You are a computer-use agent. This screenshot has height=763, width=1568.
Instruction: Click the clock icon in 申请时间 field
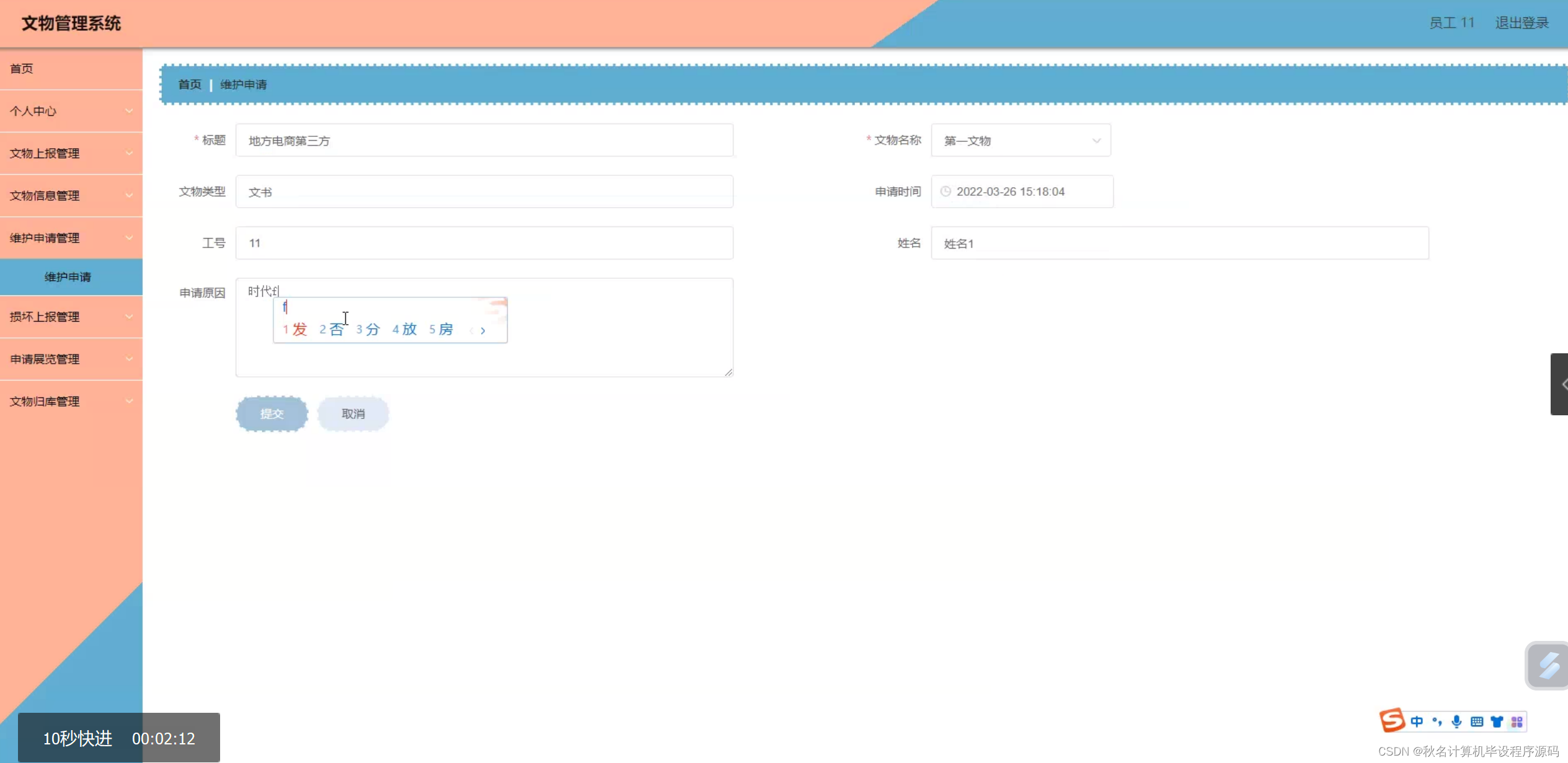tap(946, 192)
